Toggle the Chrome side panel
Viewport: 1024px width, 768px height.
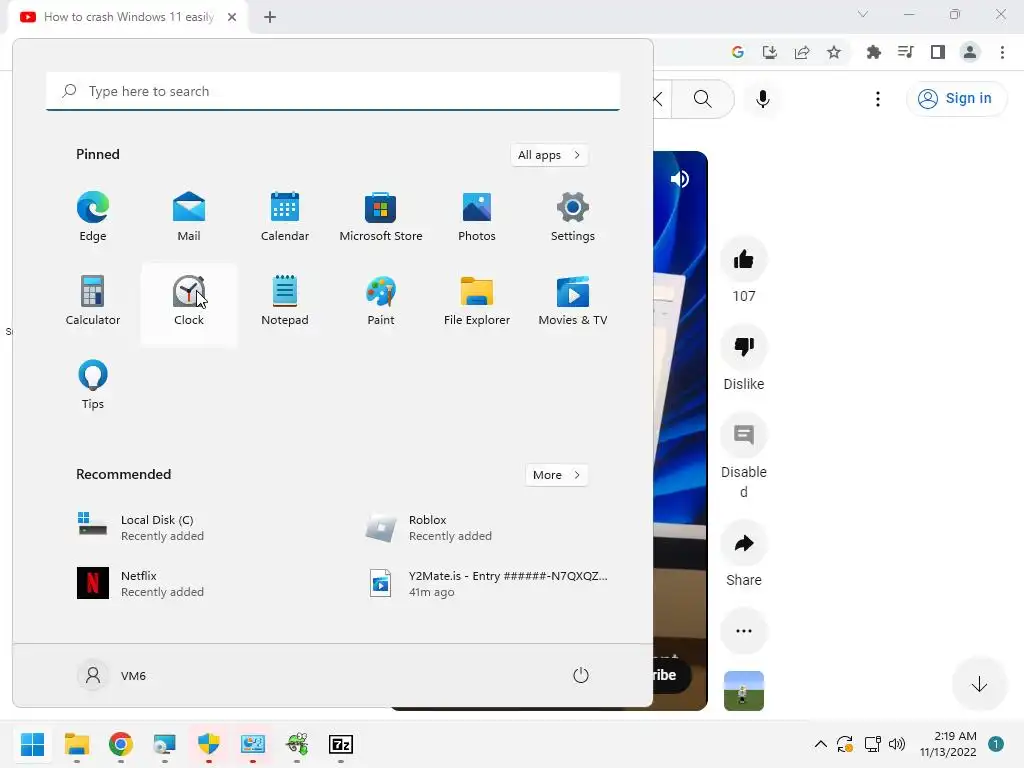[x=938, y=52]
